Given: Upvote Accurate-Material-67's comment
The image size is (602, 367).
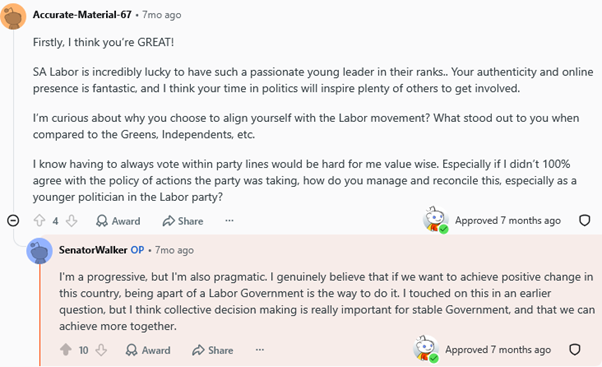Looking at the screenshot, I should [39, 221].
